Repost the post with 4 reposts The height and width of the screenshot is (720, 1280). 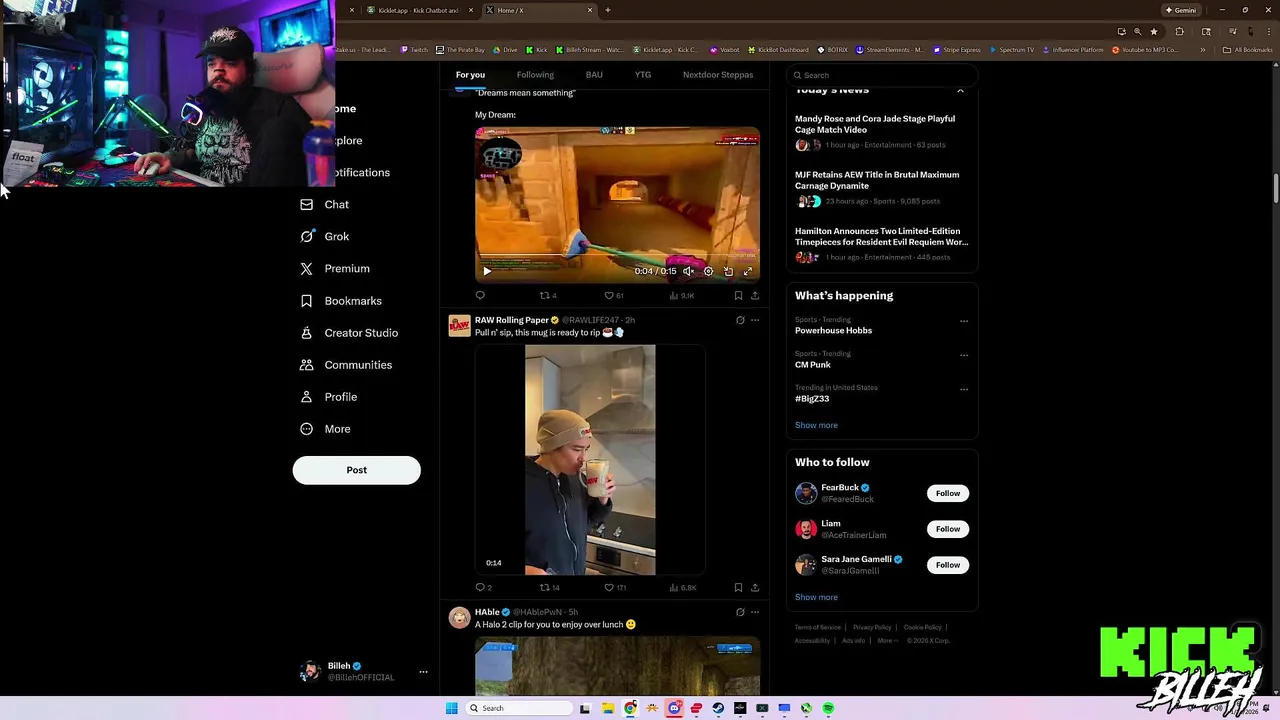[548, 295]
